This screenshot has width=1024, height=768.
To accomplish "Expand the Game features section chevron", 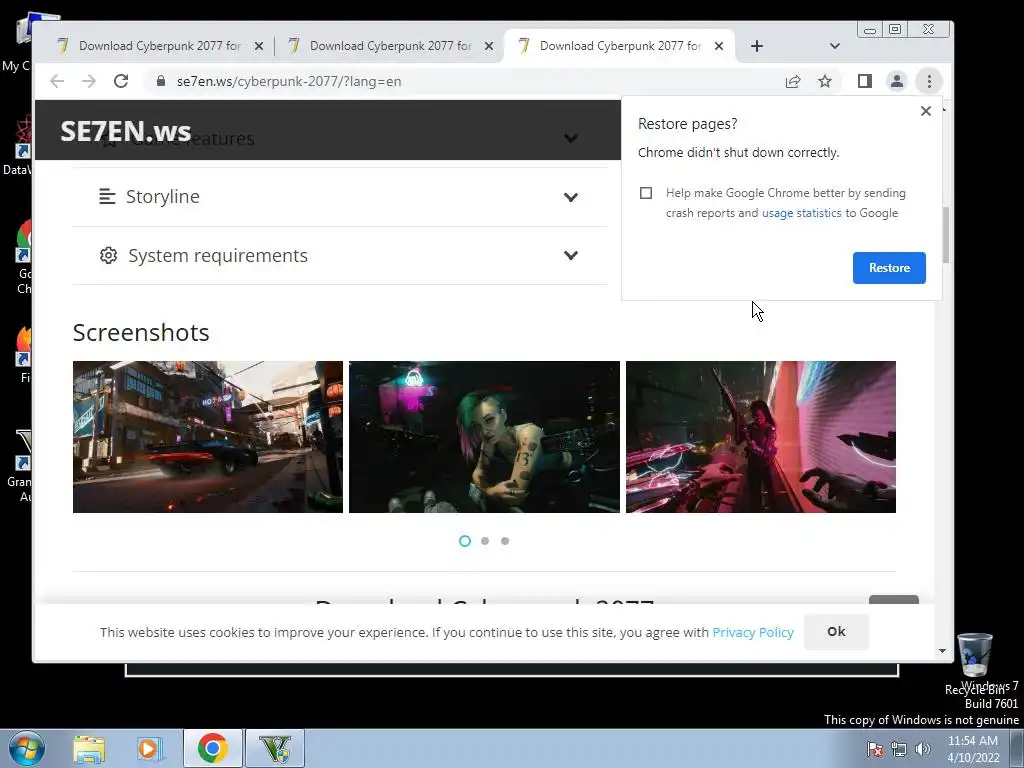I will pyautogui.click(x=571, y=138).
